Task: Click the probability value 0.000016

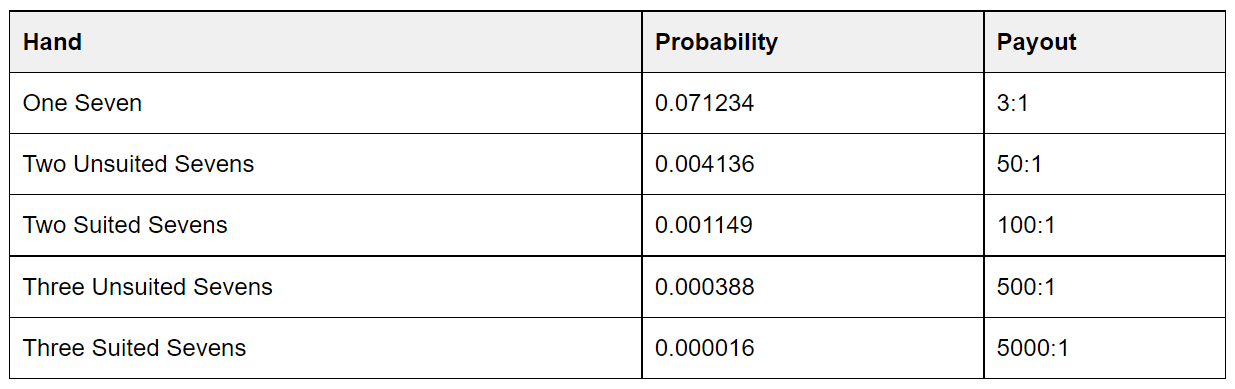Action: point(704,348)
